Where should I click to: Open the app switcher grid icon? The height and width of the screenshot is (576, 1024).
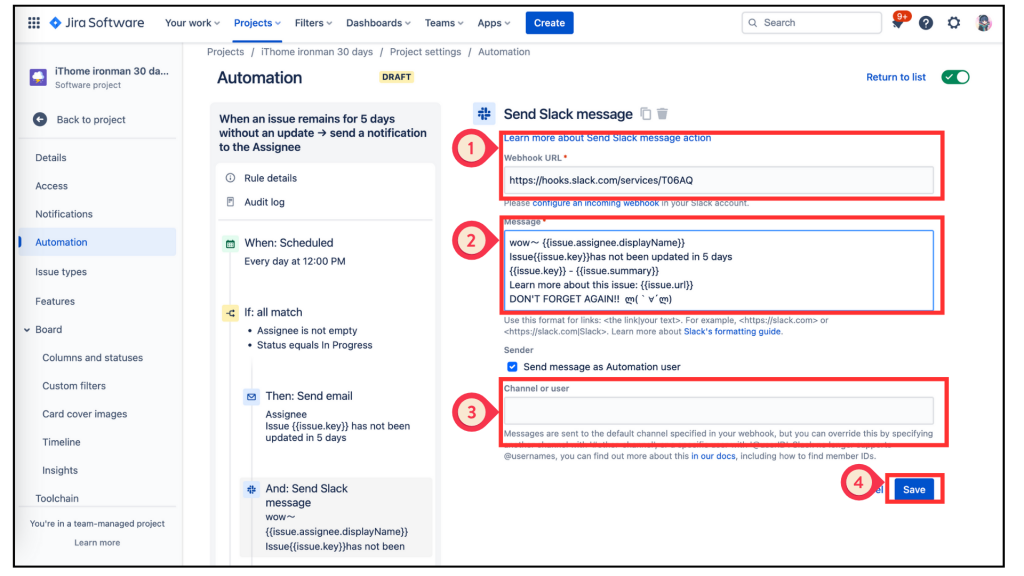34,23
